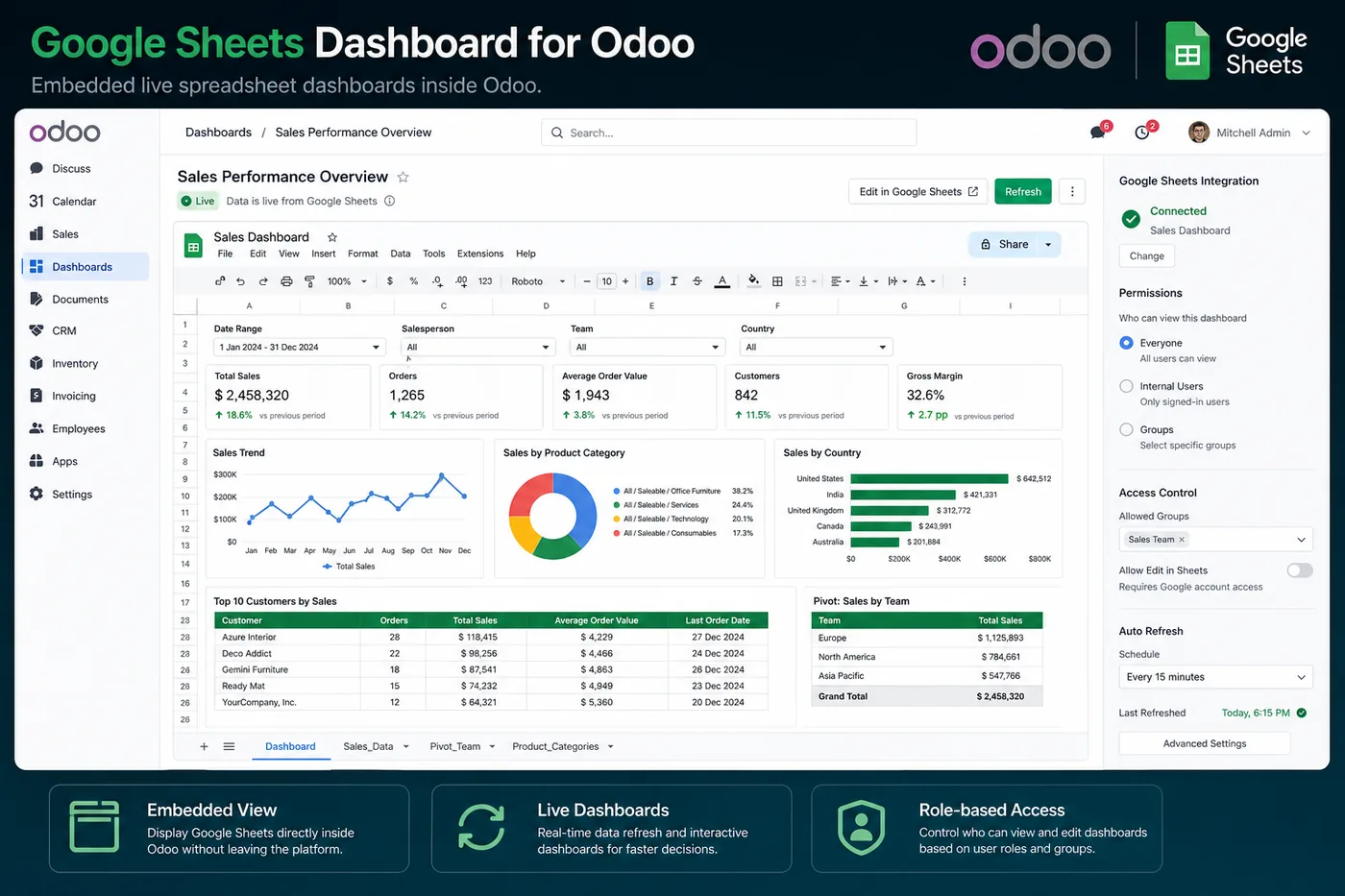Click the Change connection button
Image resolution: width=1345 pixels, height=896 pixels.
[1147, 255]
